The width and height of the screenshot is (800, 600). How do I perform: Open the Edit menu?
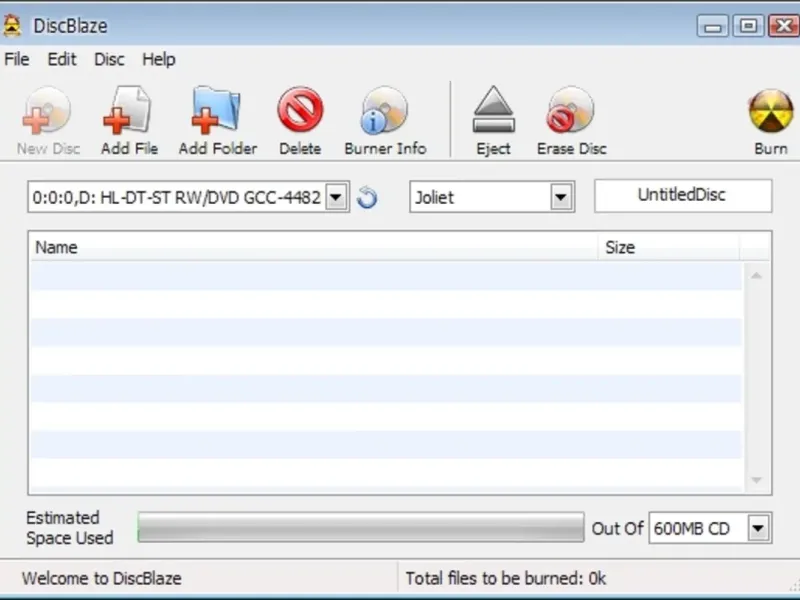[x=62, y=59]
